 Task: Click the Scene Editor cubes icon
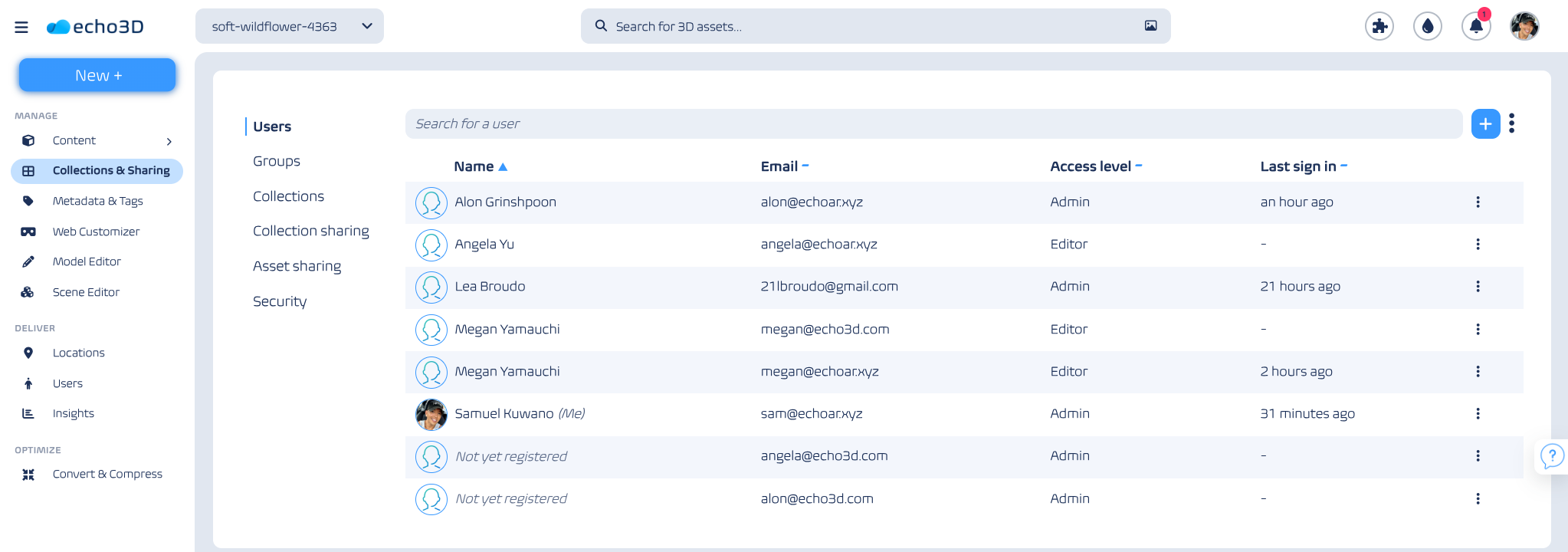(28, 292)
